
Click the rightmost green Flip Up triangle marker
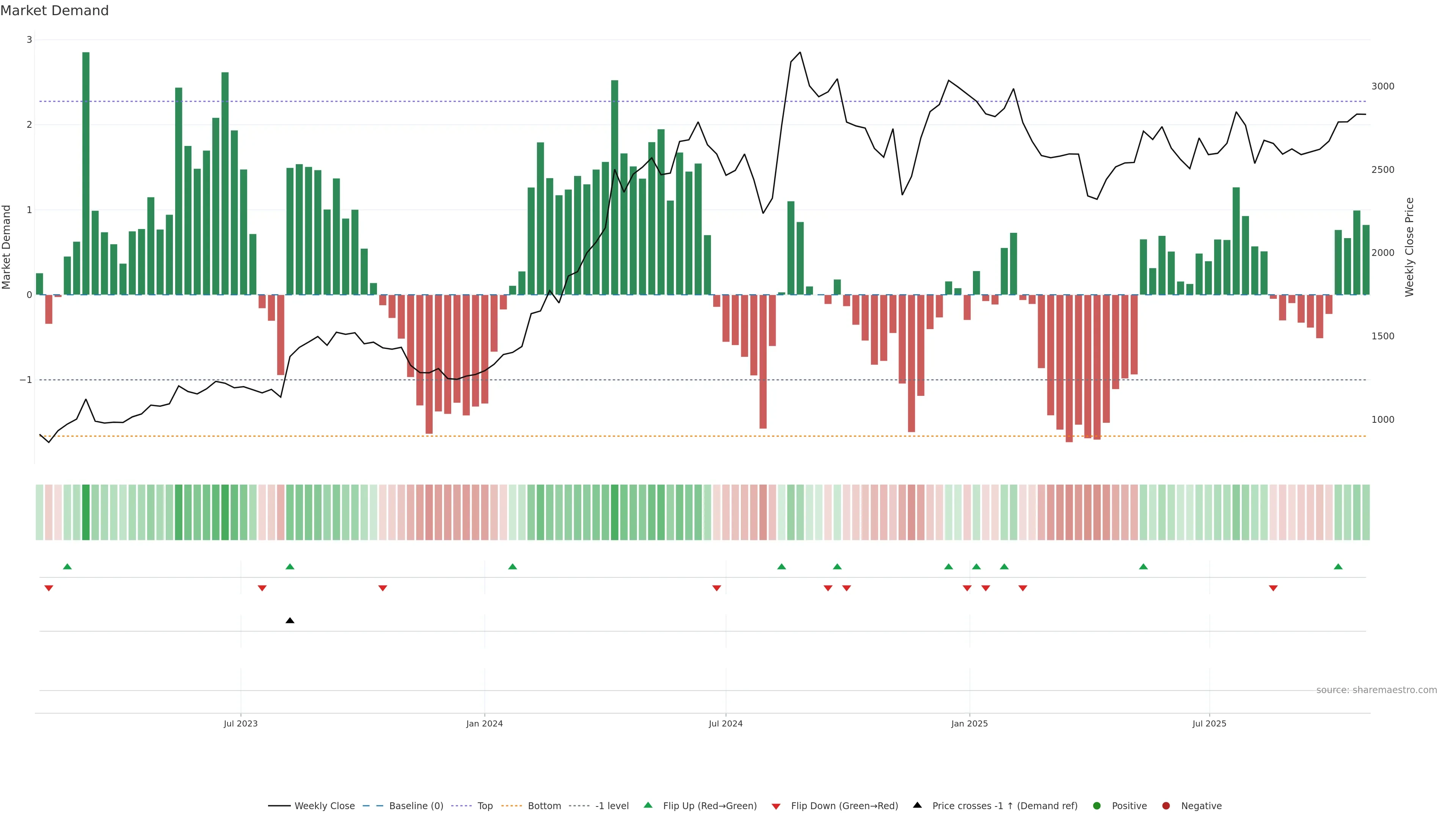coord(1338,566)
